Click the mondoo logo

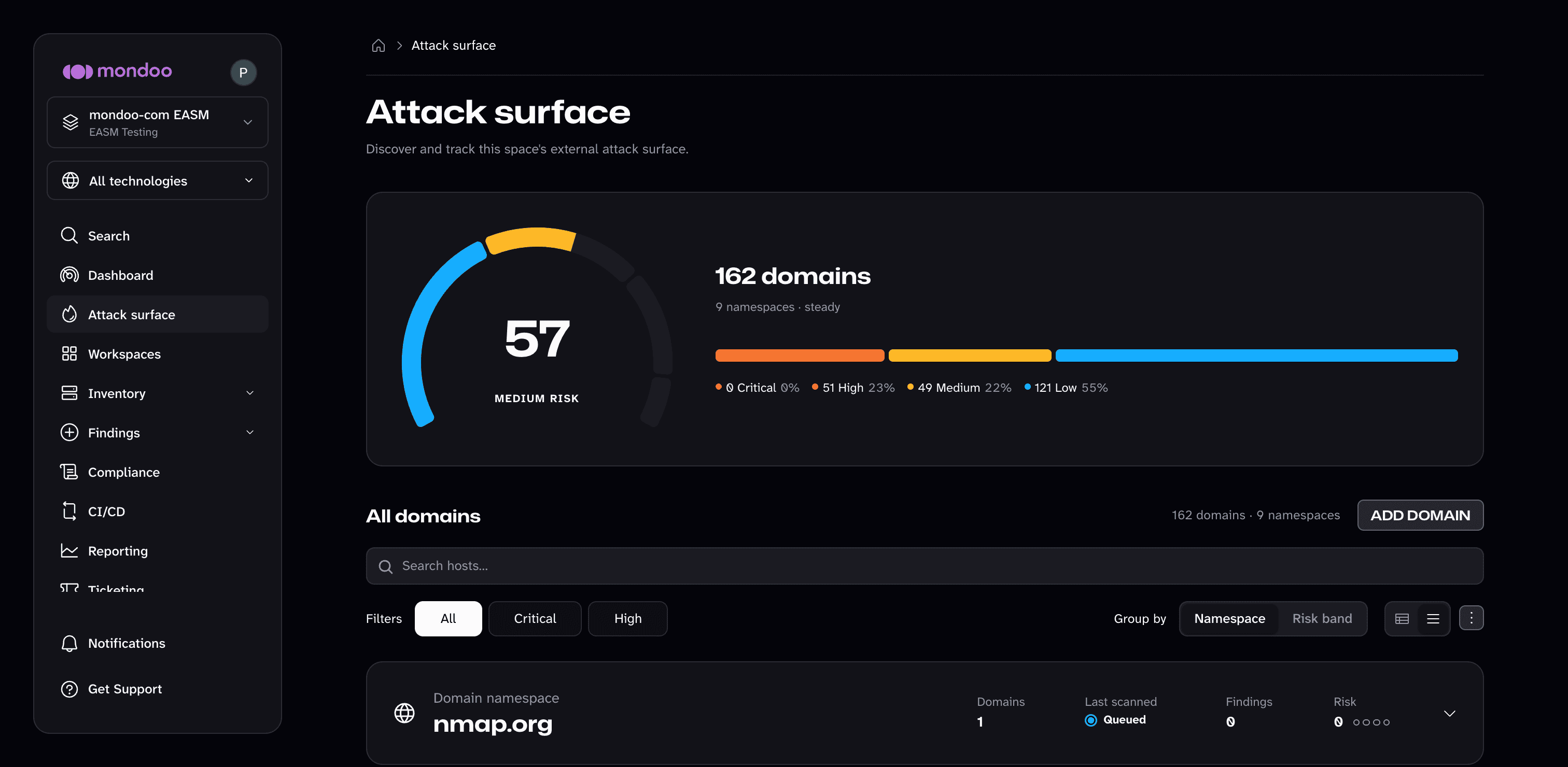pos(117,71)
